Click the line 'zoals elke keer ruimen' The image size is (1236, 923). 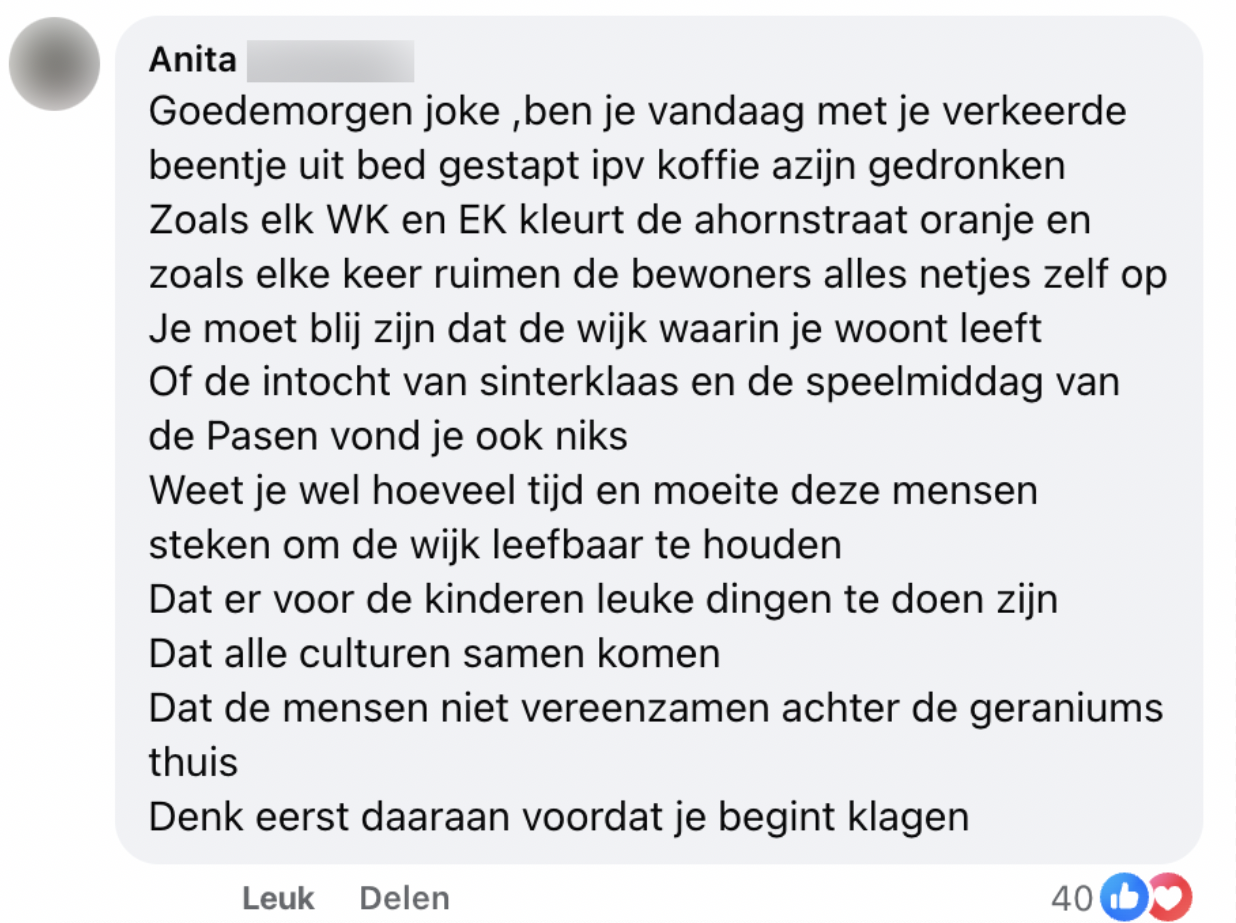click(x=657, y=273)
